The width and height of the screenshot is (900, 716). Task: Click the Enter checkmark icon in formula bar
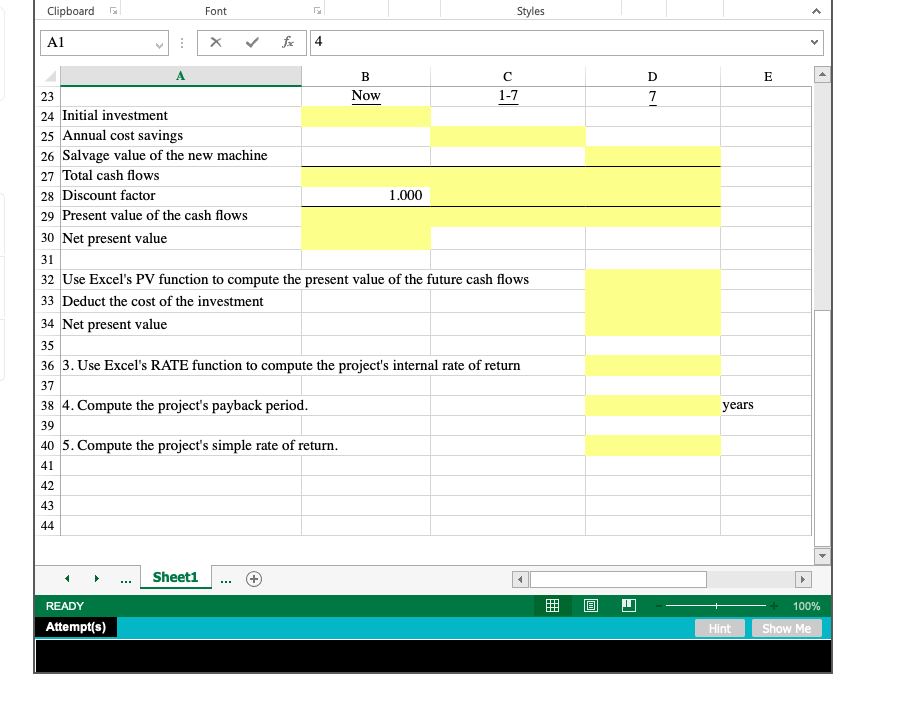click(x=253, y=42)
